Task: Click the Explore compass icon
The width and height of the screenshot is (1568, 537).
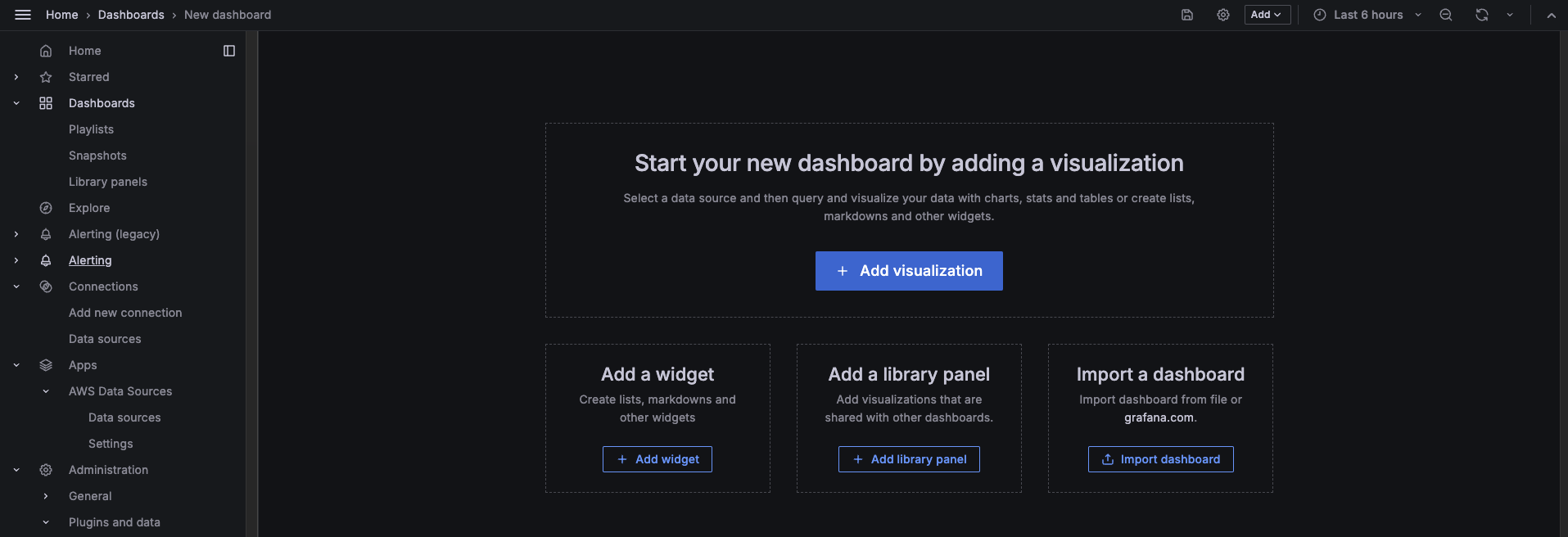Action: click(46, 208)
